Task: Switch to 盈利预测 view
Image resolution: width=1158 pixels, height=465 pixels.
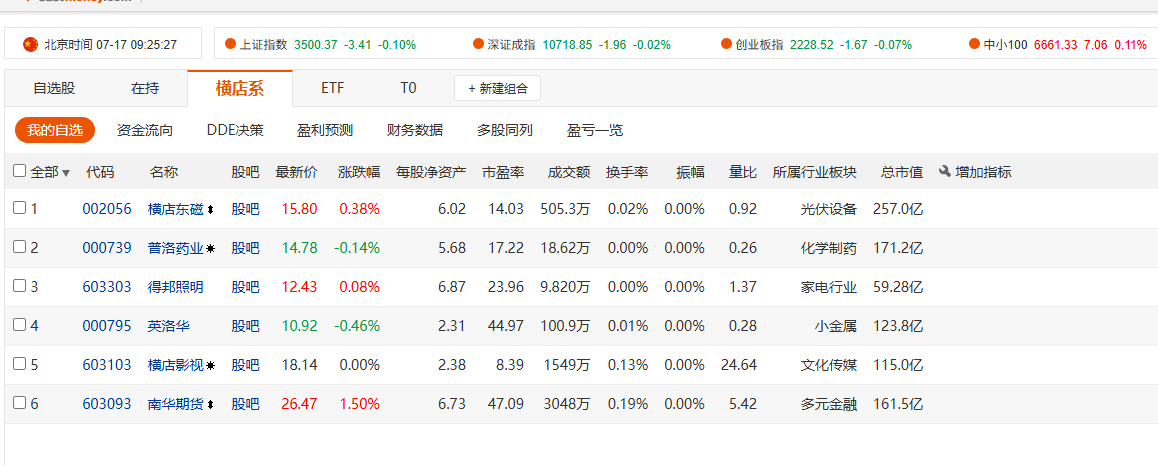Action: click(x=325, y=131)
